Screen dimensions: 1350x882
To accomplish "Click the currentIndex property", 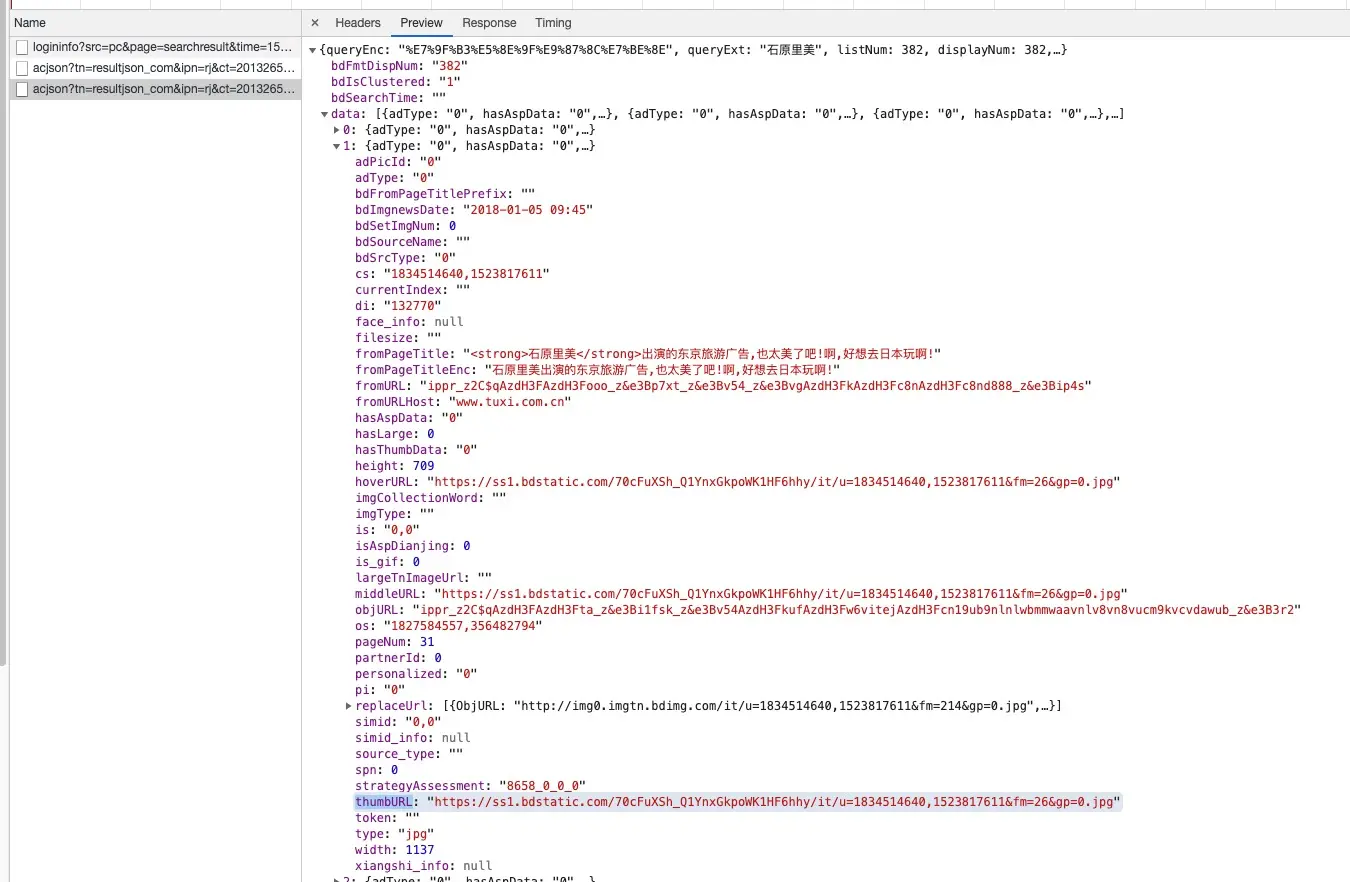I will 412,290.
